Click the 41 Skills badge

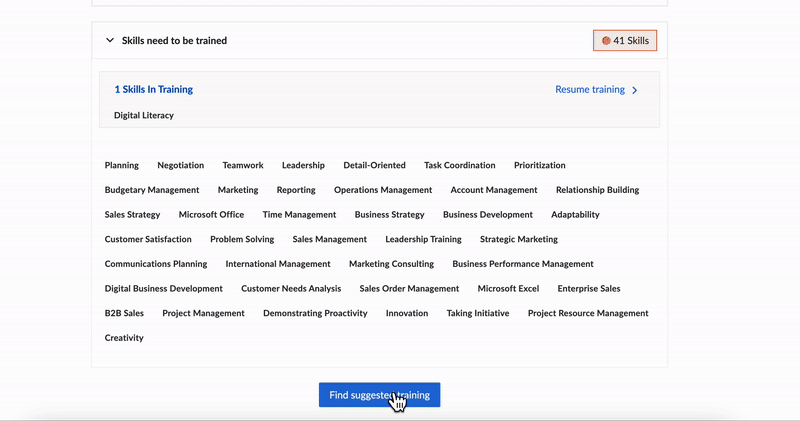[625, 41]
